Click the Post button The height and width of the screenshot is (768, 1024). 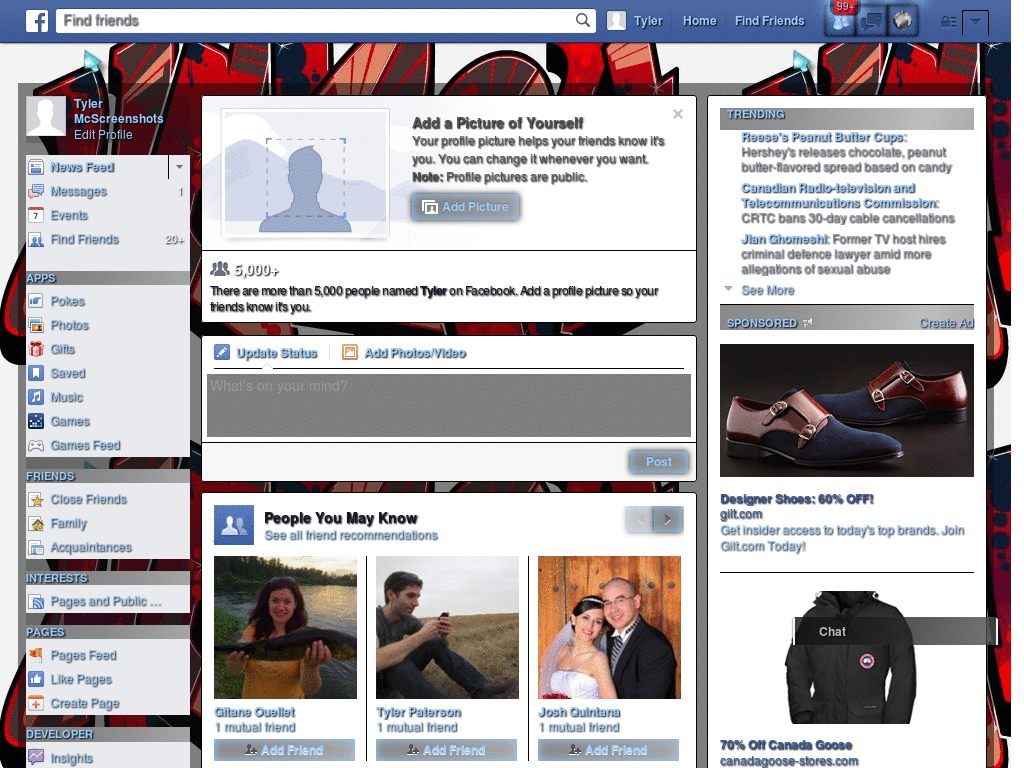pyautogui.click(x=659, y=462)
